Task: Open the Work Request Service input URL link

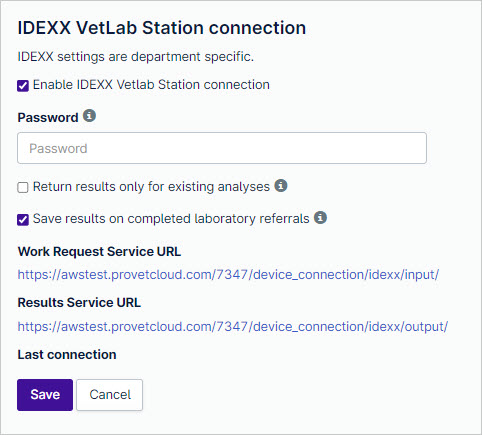Action: click(x=228, y=275)
